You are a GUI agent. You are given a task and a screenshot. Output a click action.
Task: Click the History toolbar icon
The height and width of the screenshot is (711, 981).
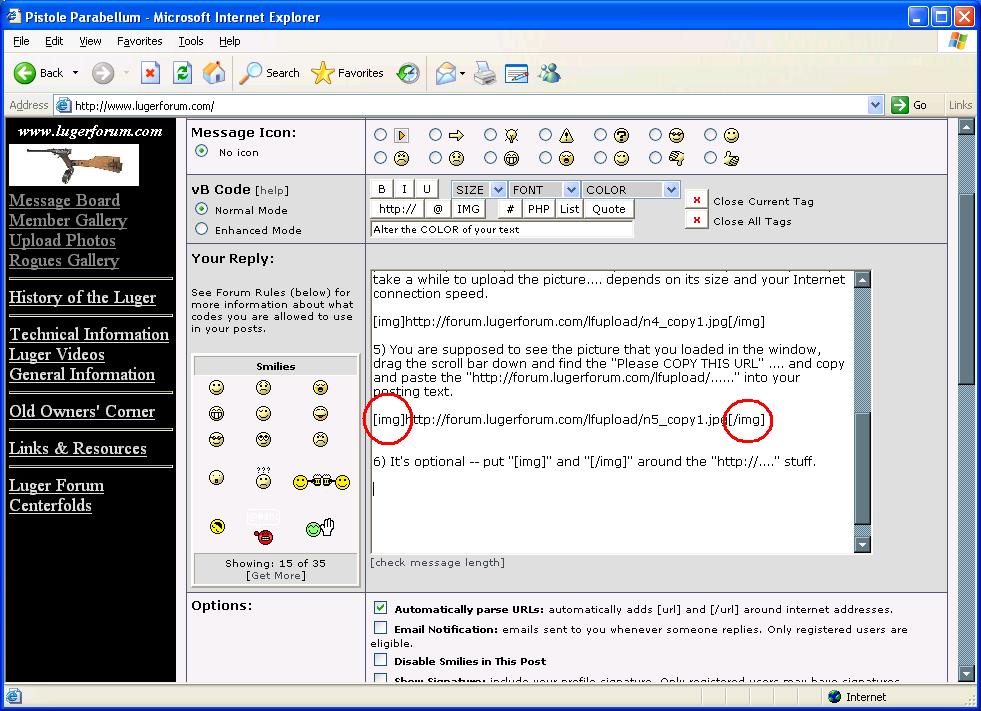pyautogui.click(x=408, y=73)
